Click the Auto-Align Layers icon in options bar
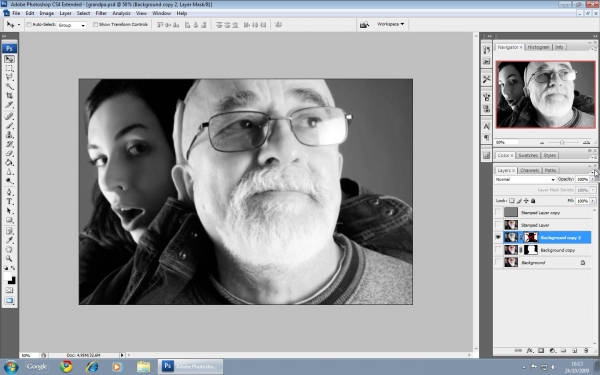The width and height of the screenshot is (600, 375). (x=278, y=24)
